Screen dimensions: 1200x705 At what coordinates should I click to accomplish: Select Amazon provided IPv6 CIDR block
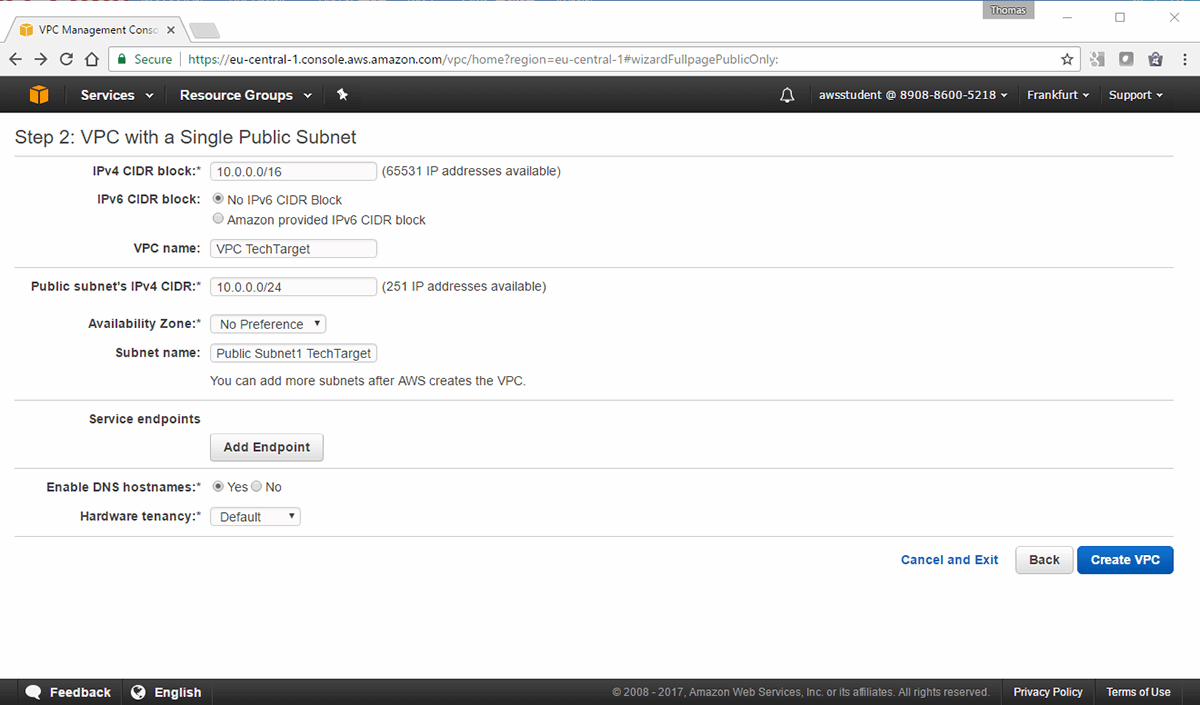click(x=218, y=219)
